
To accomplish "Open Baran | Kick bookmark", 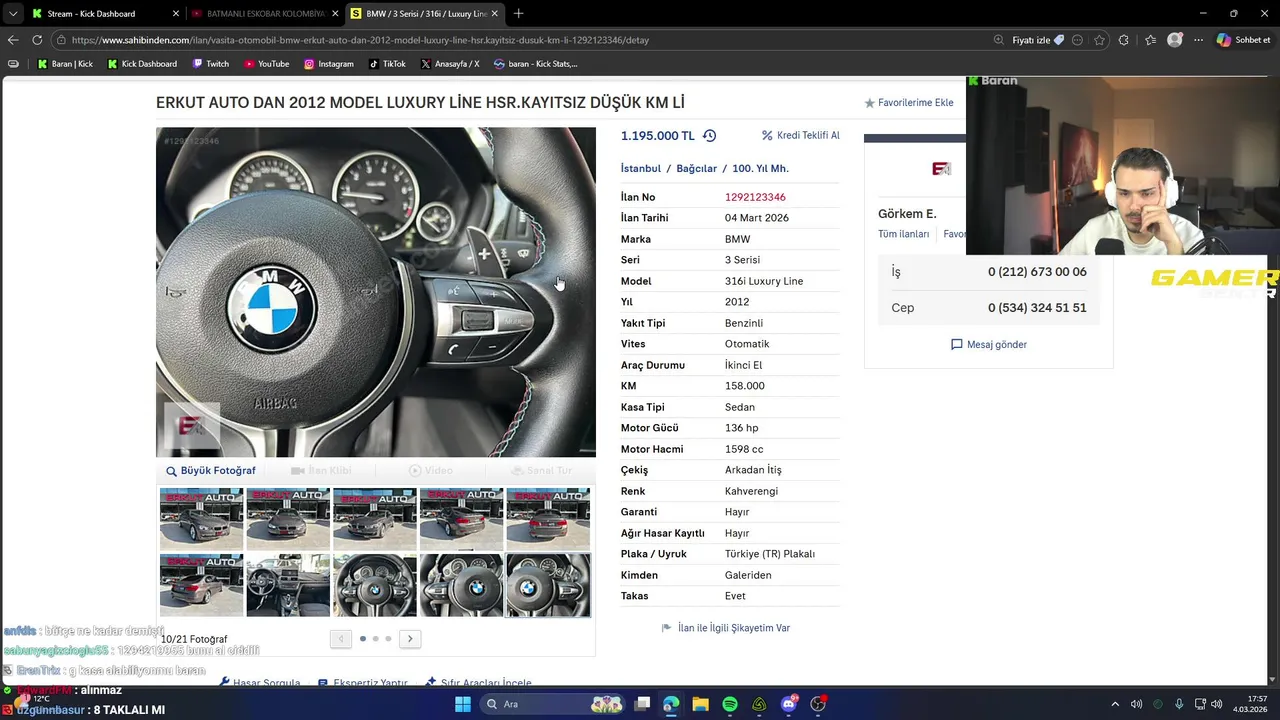I will tap(65, 64).
